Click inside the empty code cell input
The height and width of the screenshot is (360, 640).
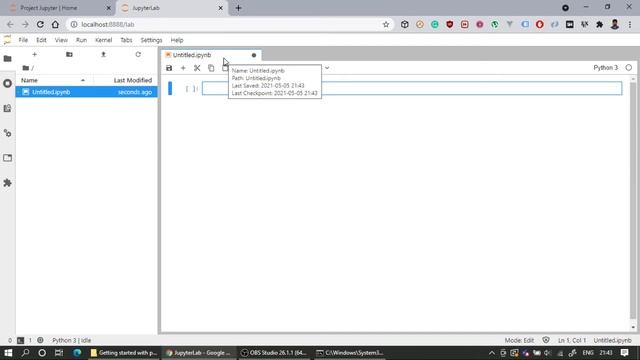412,89
